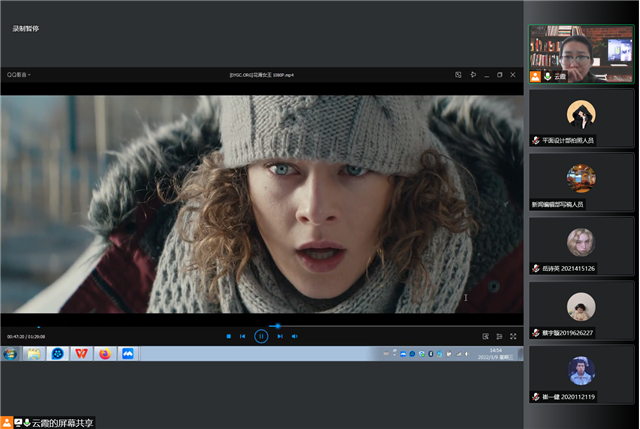Click muted mic icon beside 2020112119
Image resolution: width=640 pixels, height=429 pixels.
[536, 397]
